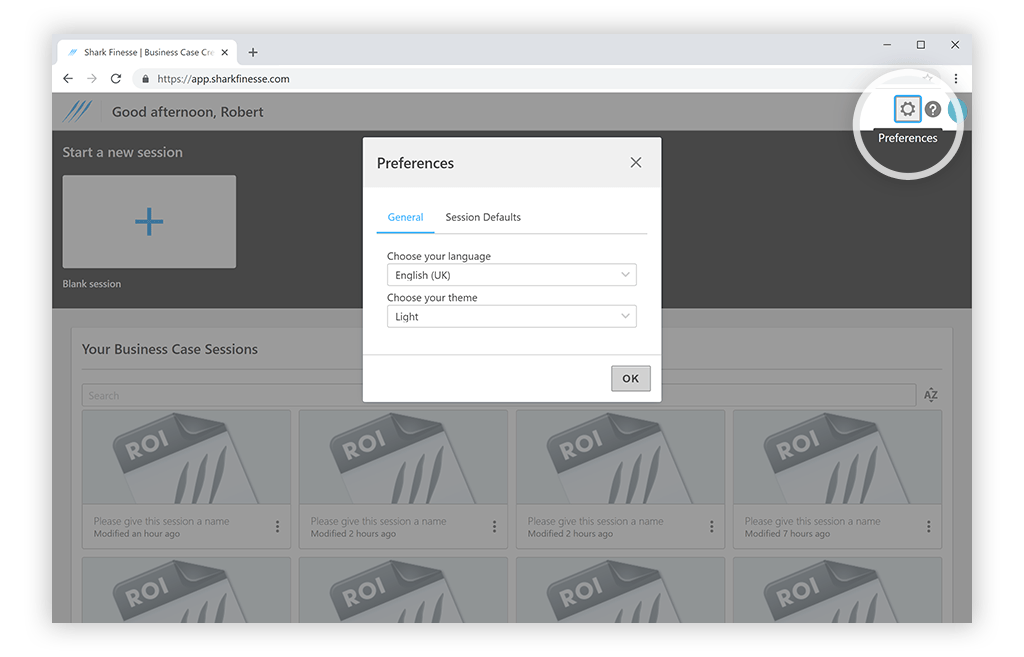Open three-dot menu on session modified 7 hours ago
This screenshot has height=657, width=1024.
[928, 527]
